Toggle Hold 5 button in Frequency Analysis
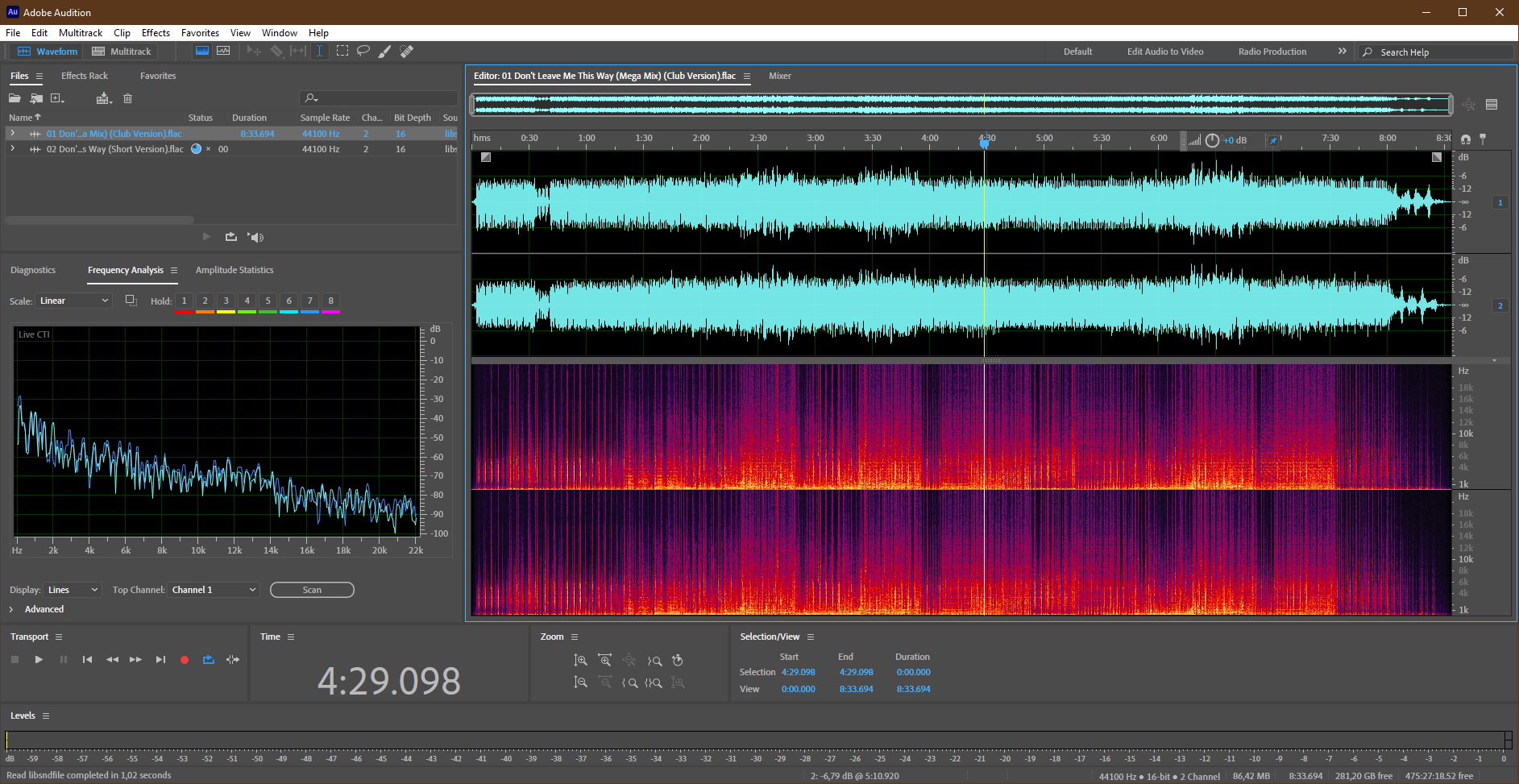 point(268,301)
